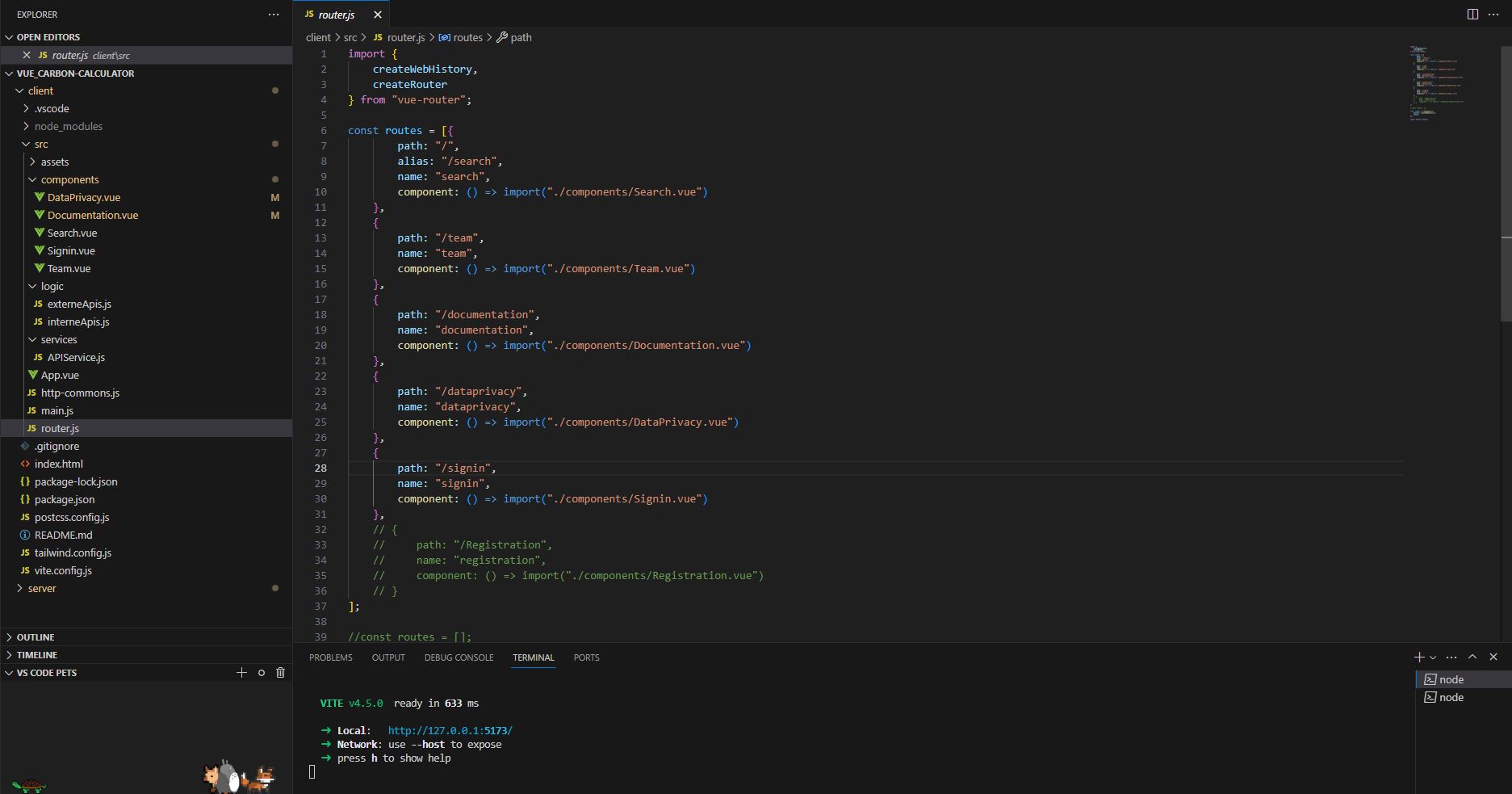
Task: Click the split editor right icon
Action: click(x=1472, y=15)
